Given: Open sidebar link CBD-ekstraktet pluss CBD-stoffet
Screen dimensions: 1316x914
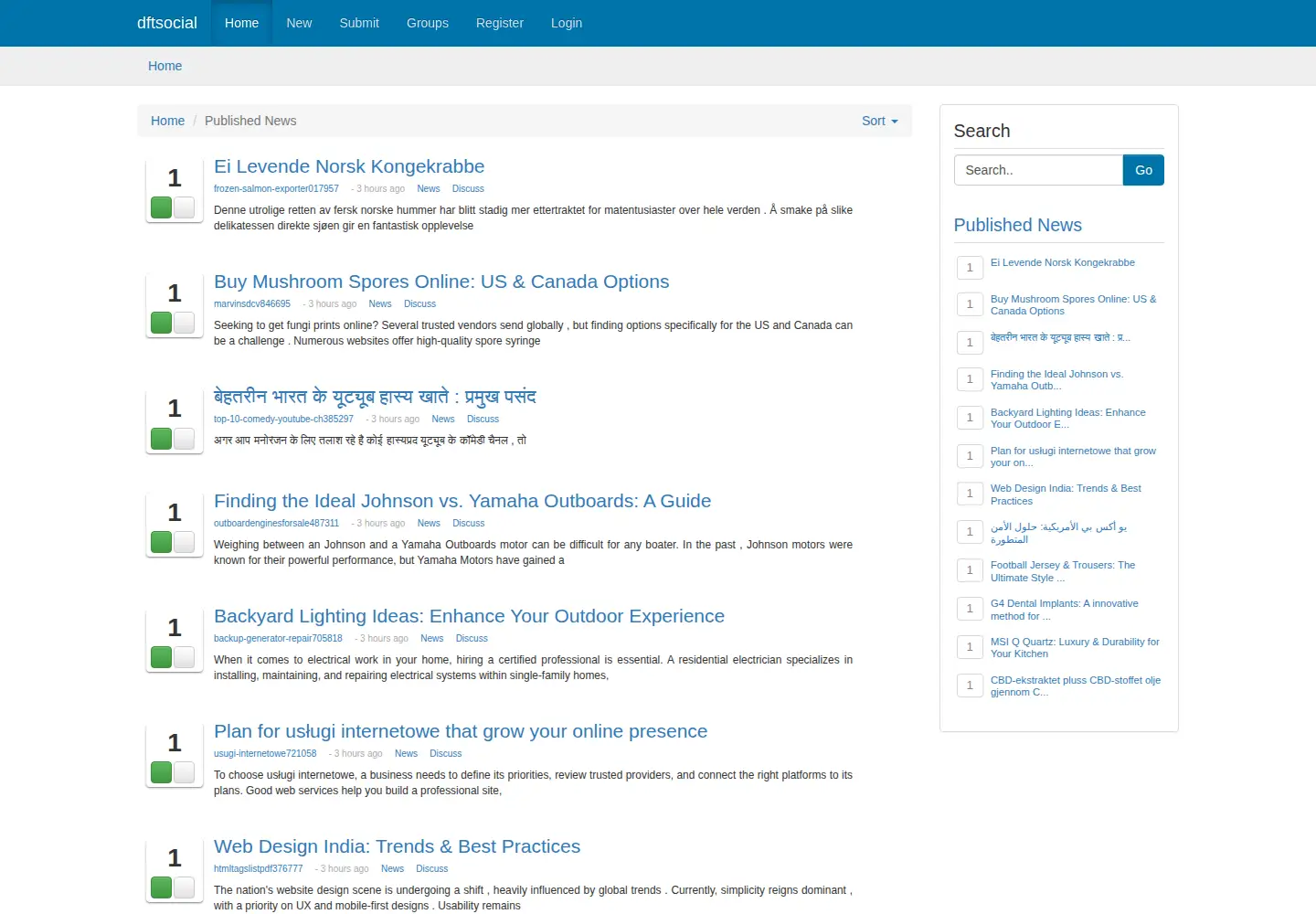Looking at the screenshot, I should 1076,686.
